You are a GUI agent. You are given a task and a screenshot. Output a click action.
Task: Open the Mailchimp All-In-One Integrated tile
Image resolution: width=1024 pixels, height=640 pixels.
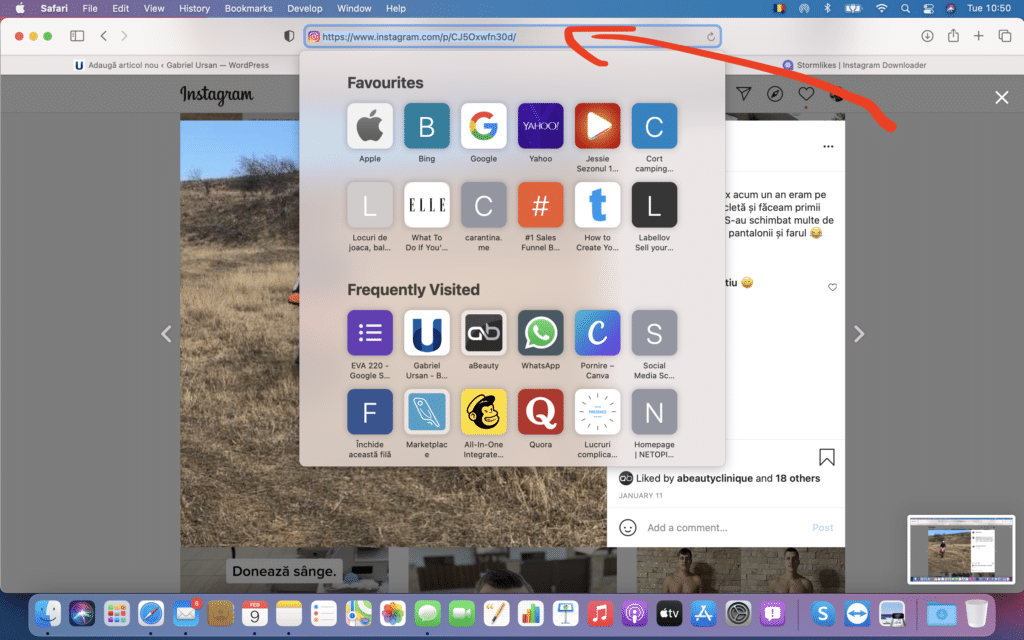click(x=483, y=412)
